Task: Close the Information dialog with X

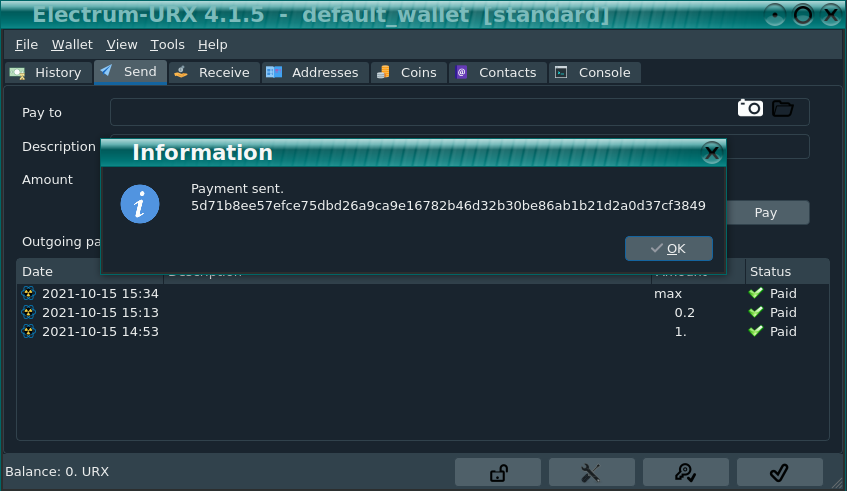Action: coord(712,153)
